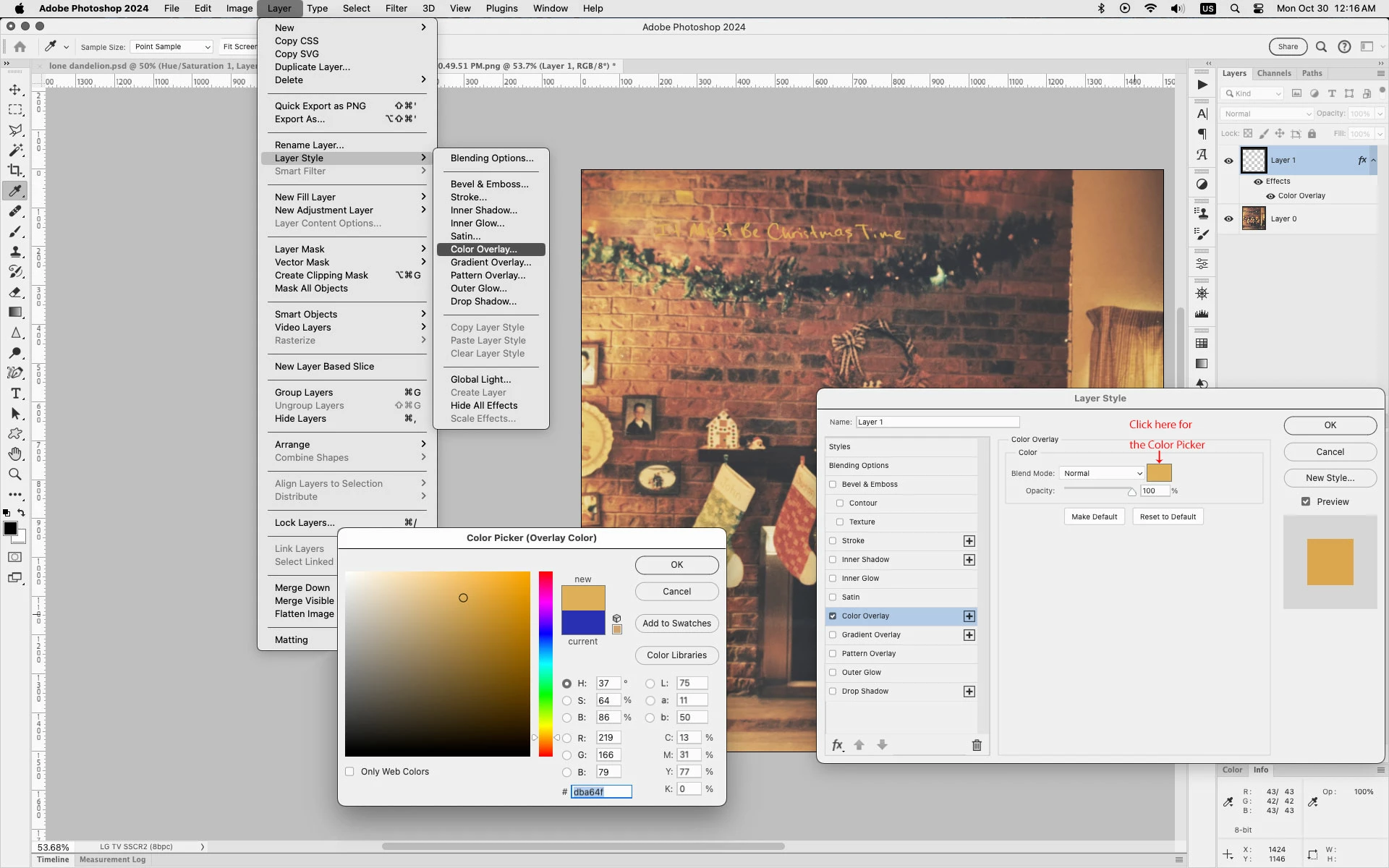Screen dimensions: 1389x868
Task: Click the overlay color swatch
Action: [1159, 473]
